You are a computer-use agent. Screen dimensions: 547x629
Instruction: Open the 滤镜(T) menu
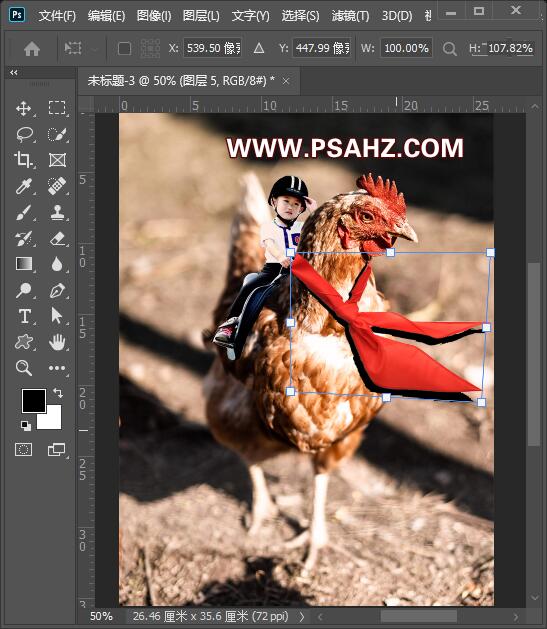pos(350,16)
